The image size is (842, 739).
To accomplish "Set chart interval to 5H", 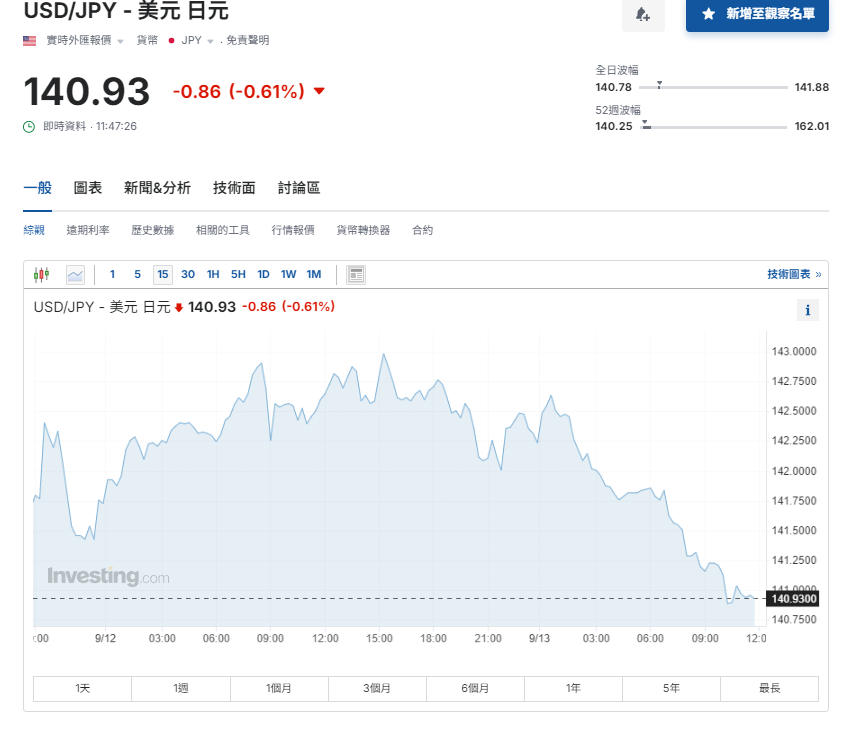I will tap(238, 274).
